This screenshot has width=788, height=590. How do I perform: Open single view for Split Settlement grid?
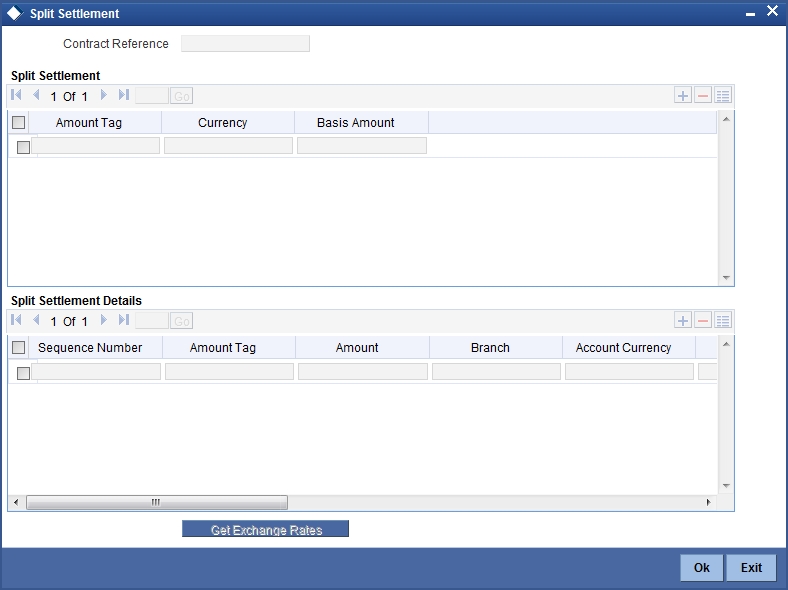coord(723,95)
